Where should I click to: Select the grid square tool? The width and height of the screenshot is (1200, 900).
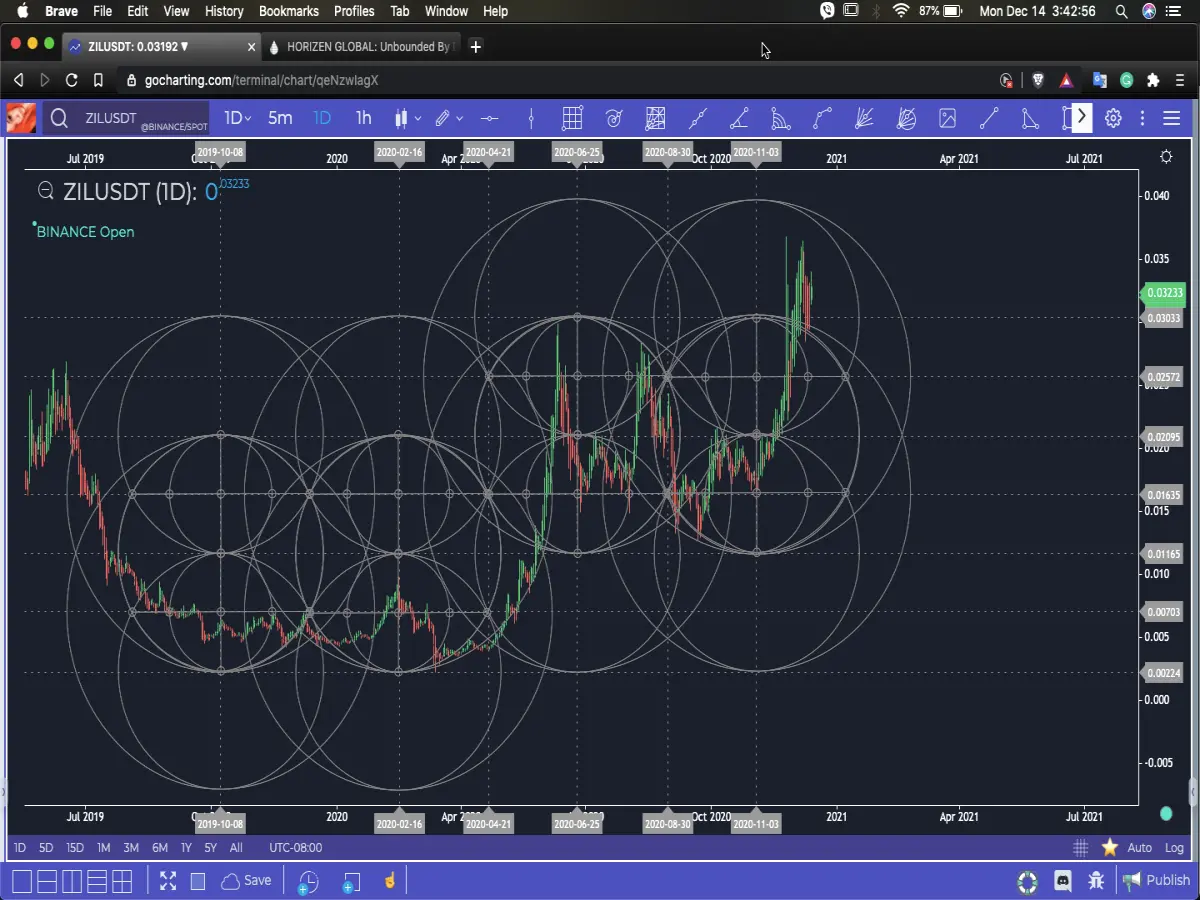point(572,118)
